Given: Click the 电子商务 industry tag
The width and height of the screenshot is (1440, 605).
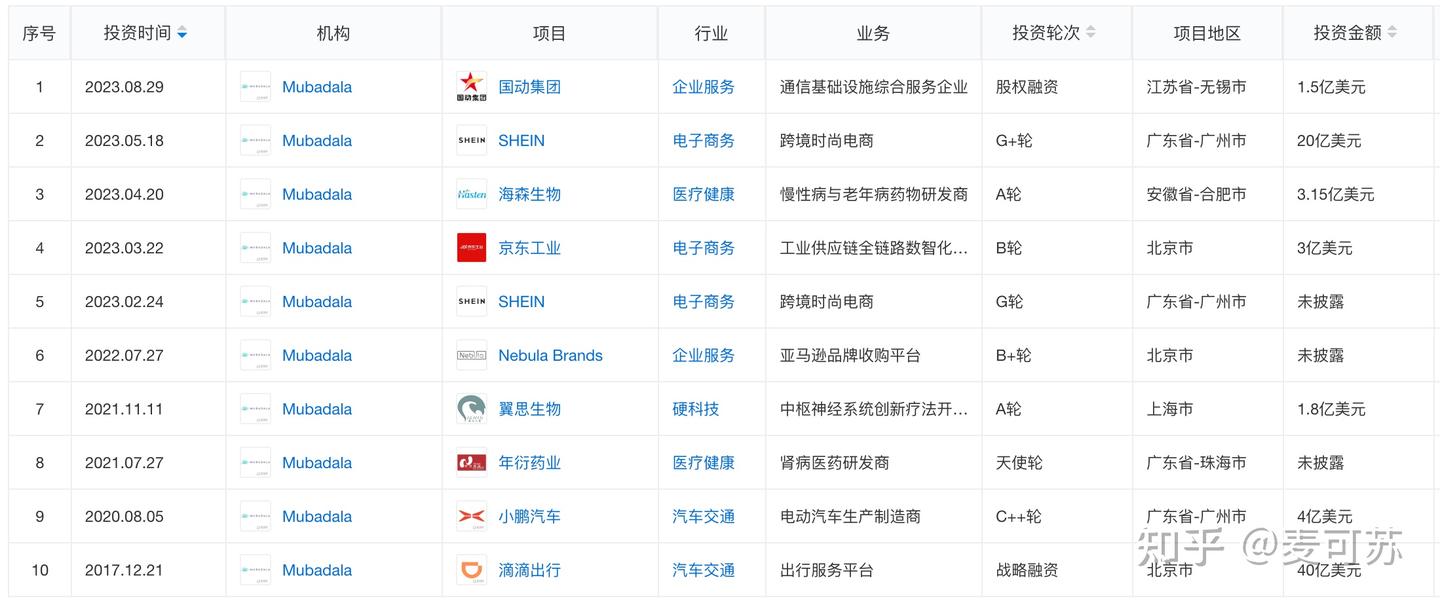Looking at the screenshot, I should [x=704, y=140].
